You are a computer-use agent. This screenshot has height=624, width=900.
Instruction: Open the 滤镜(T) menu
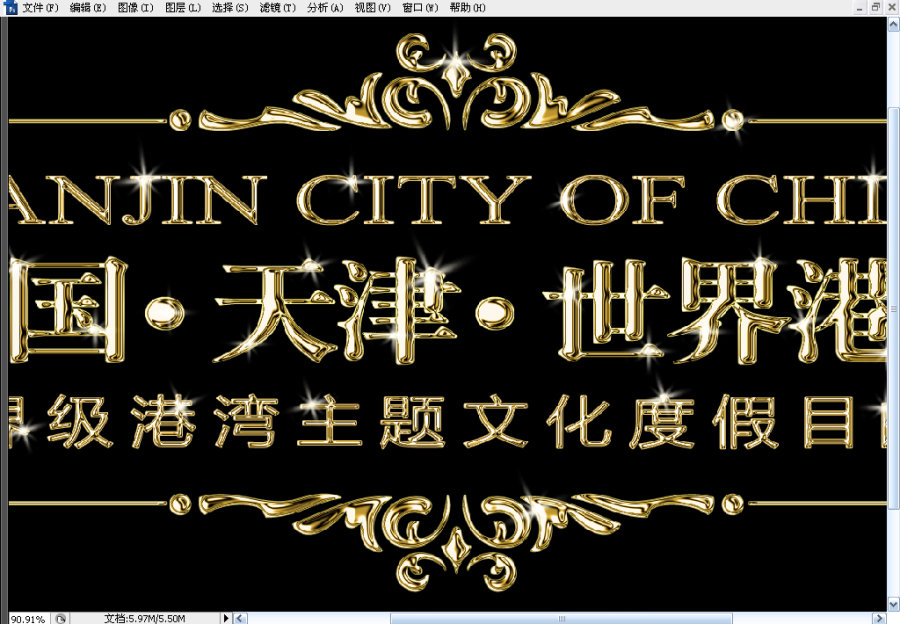(x=277, y=7)
